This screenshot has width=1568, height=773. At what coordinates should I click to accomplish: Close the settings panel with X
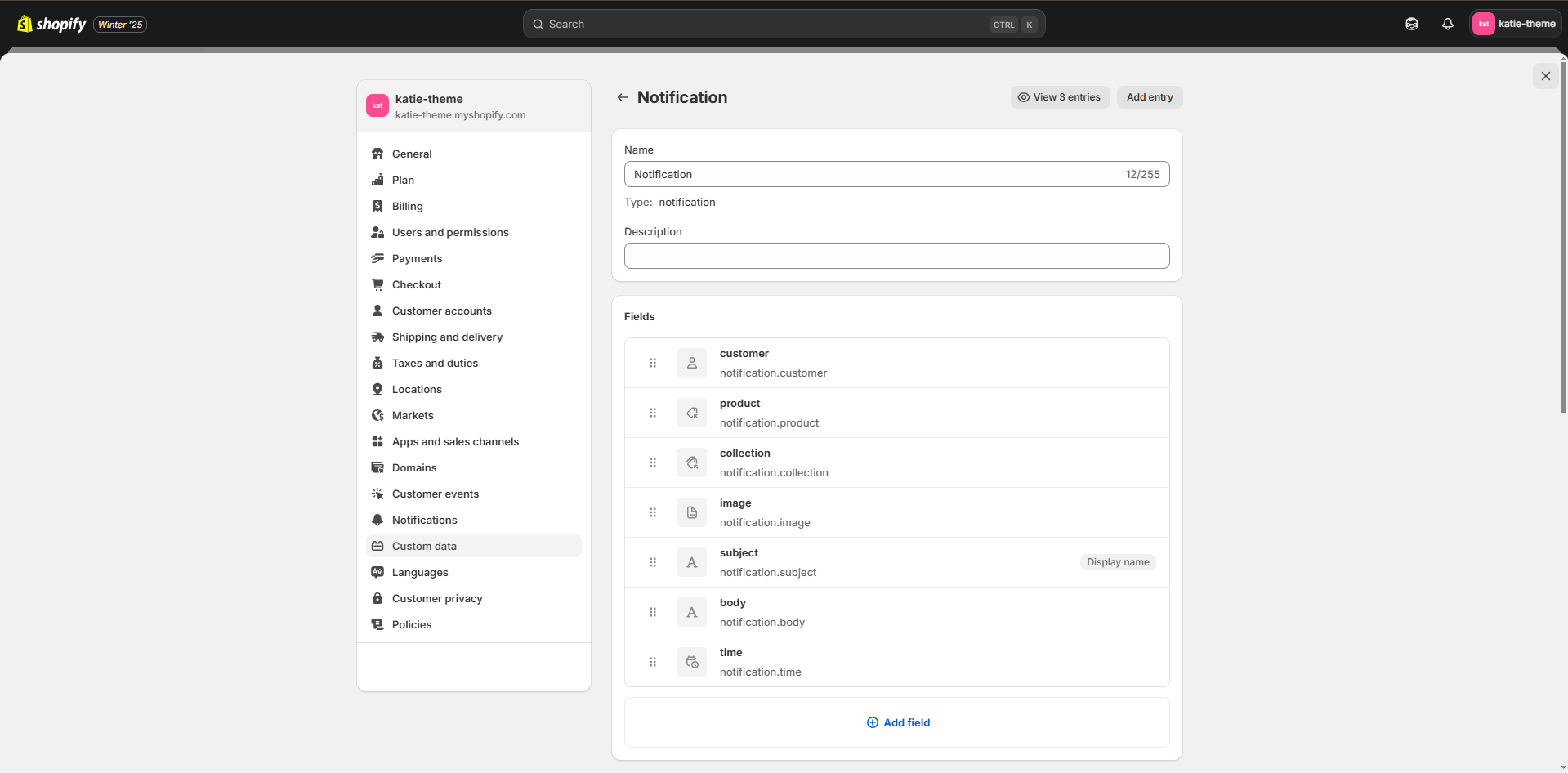1545,76
